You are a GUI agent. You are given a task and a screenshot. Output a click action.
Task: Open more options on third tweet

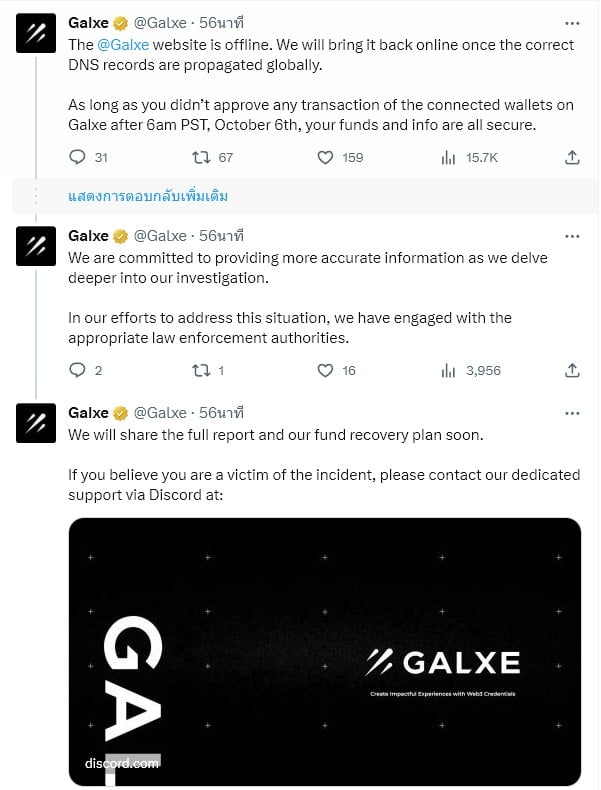pos(572,413)
